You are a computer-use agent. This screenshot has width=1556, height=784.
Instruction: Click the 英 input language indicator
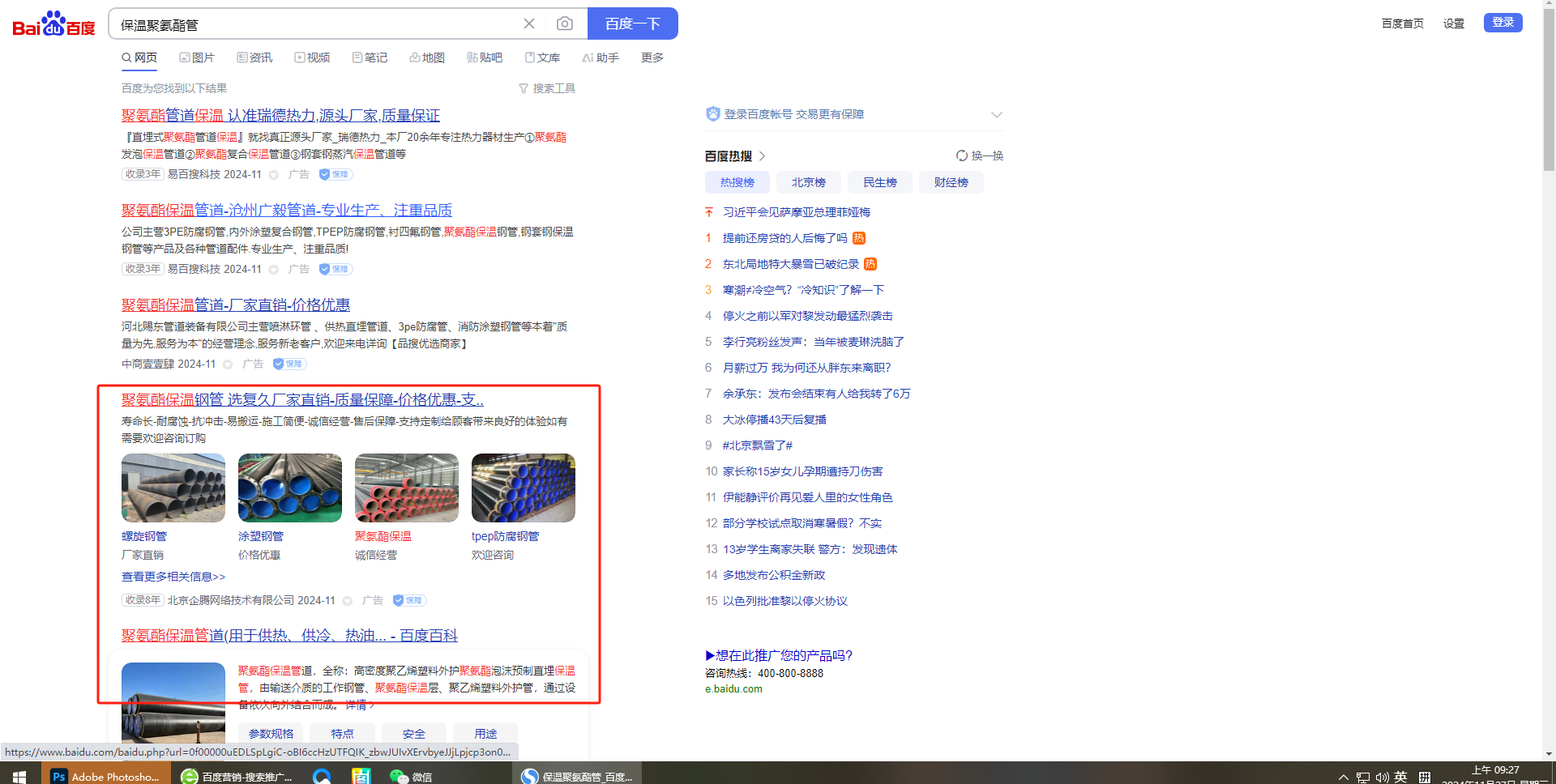[x=1401, y=777]
